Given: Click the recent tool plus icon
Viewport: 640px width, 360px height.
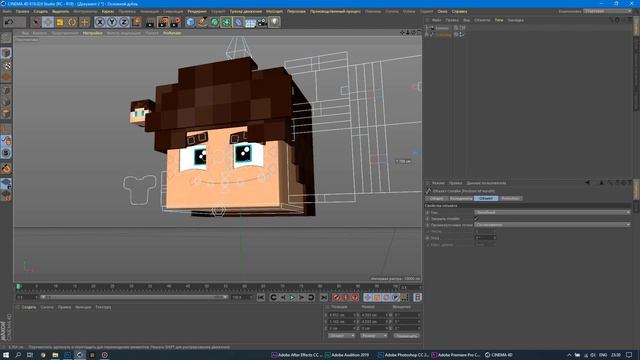Looking at the screenshot, I should [84, 22].
